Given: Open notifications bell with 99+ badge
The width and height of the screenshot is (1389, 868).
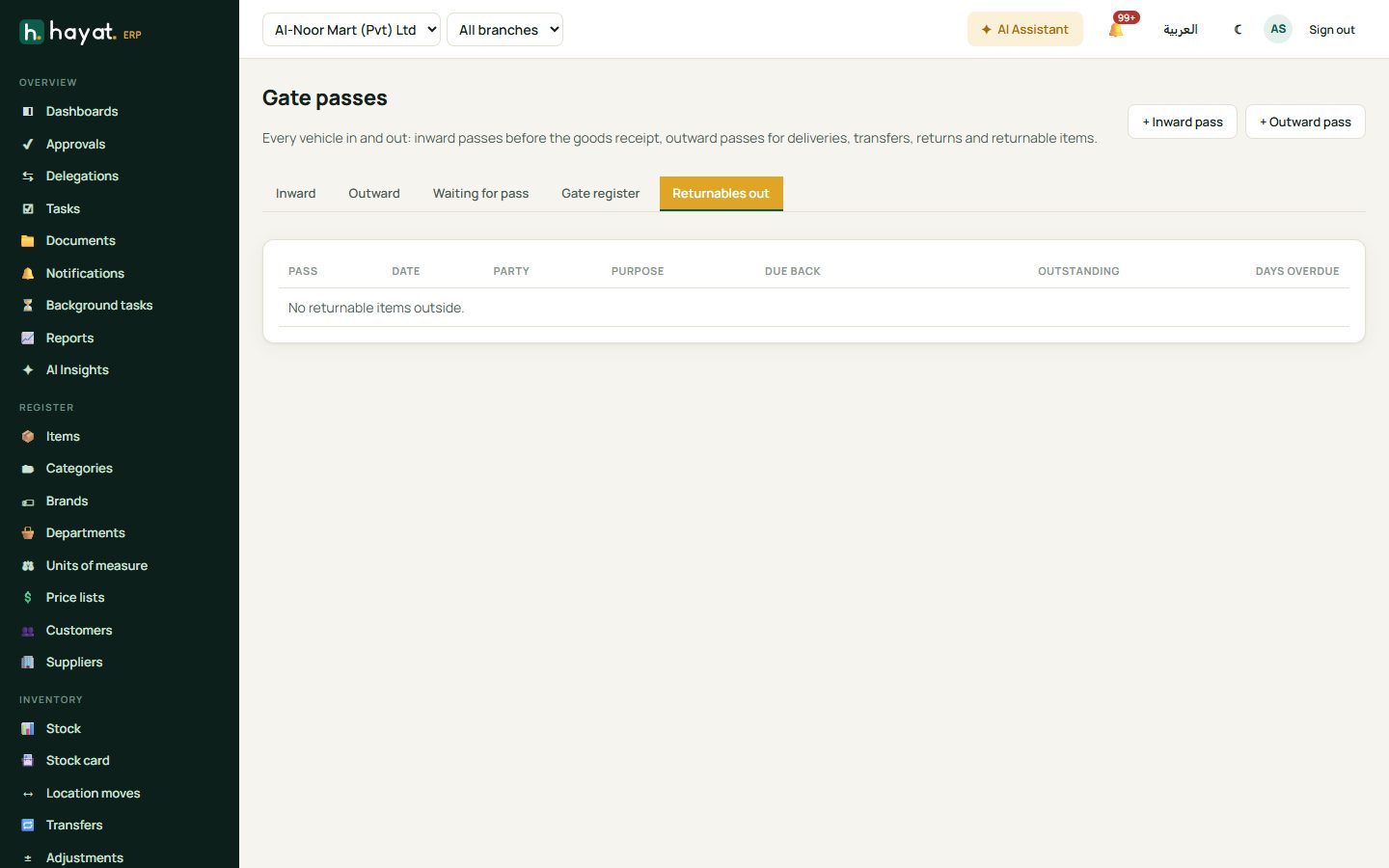Looking at the screenshot, I should click(1117, 29).
